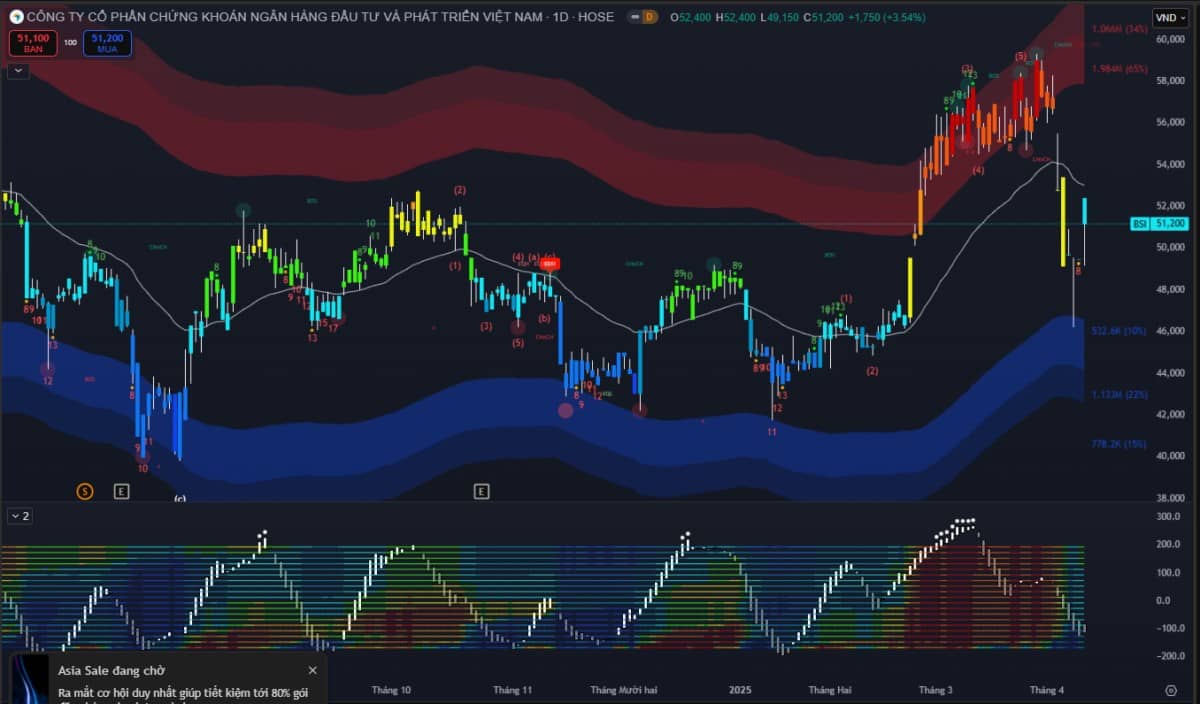The width and height of the screenshot is (1200, 704).
Task: Expand the lower pane legend showing 2
Action: click(19, 516)
